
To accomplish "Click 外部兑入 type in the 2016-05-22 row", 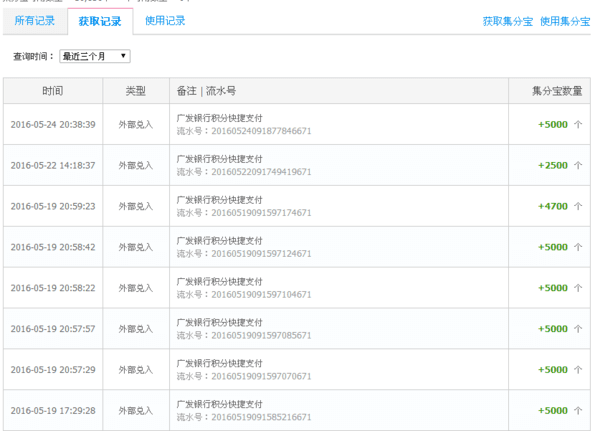I will 136,165.
